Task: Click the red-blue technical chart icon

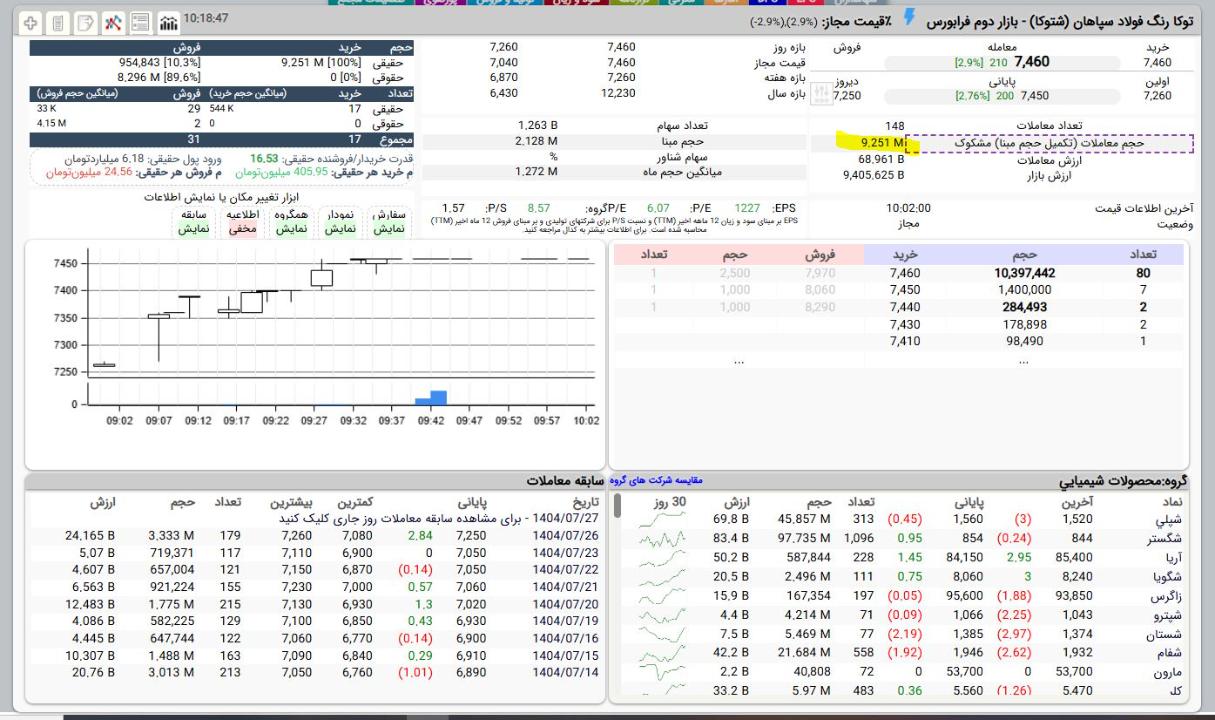Action: click(113, 22)
